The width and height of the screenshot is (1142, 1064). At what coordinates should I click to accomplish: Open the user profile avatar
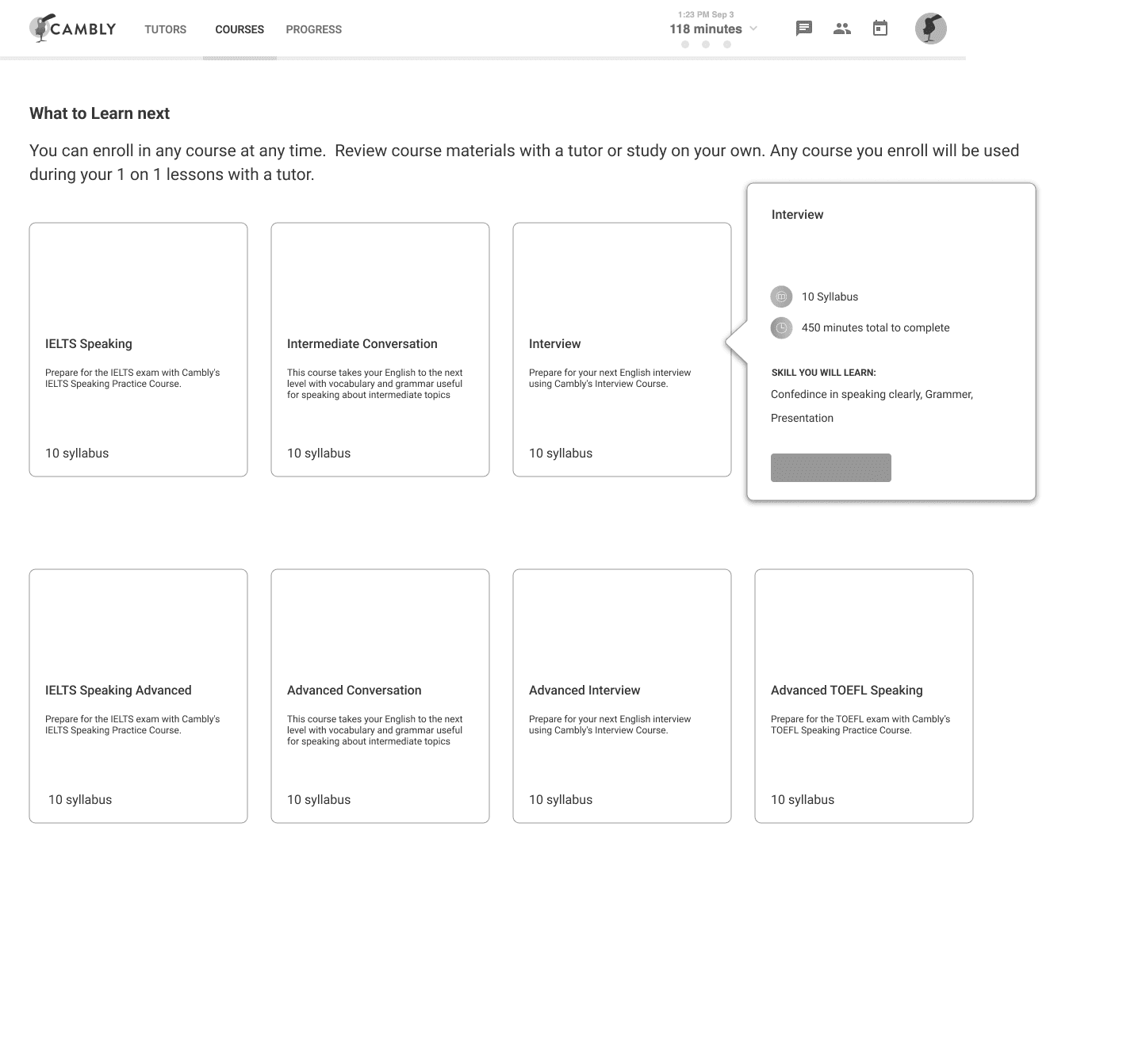931,29
